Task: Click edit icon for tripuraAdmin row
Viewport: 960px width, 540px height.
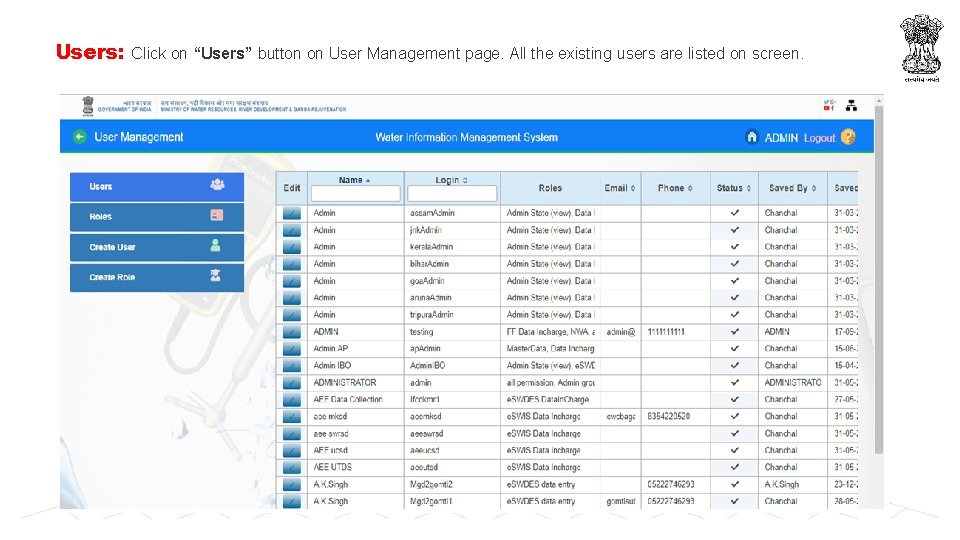Action: coord(292,315)
